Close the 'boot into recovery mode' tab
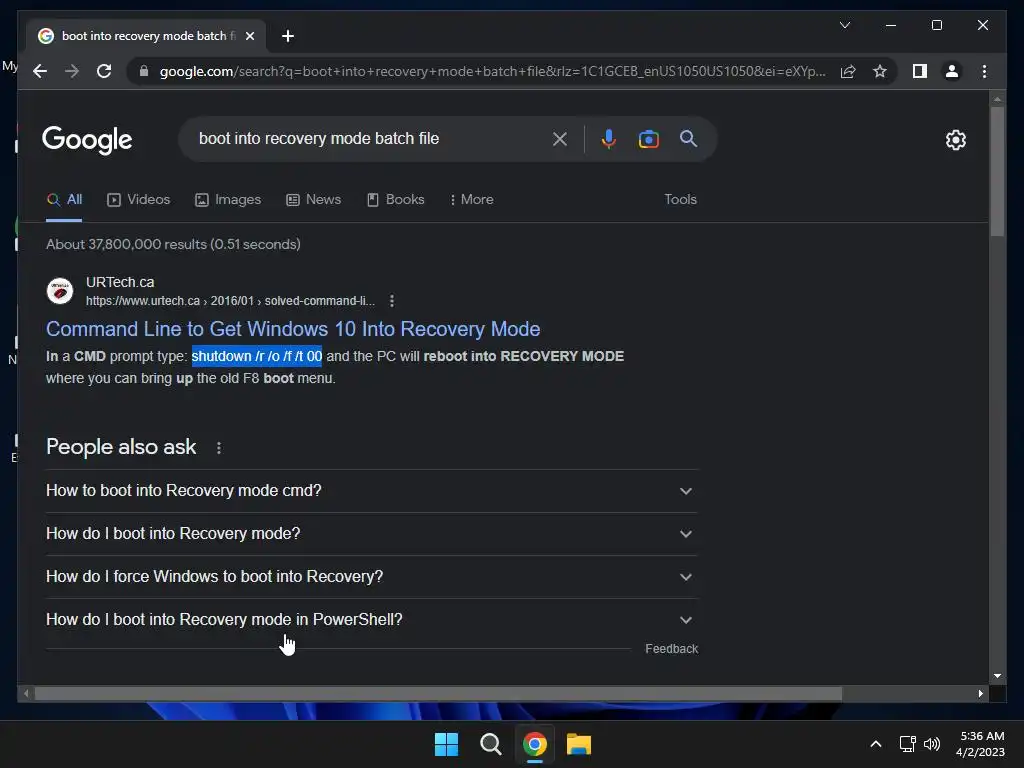 (249, 36)
